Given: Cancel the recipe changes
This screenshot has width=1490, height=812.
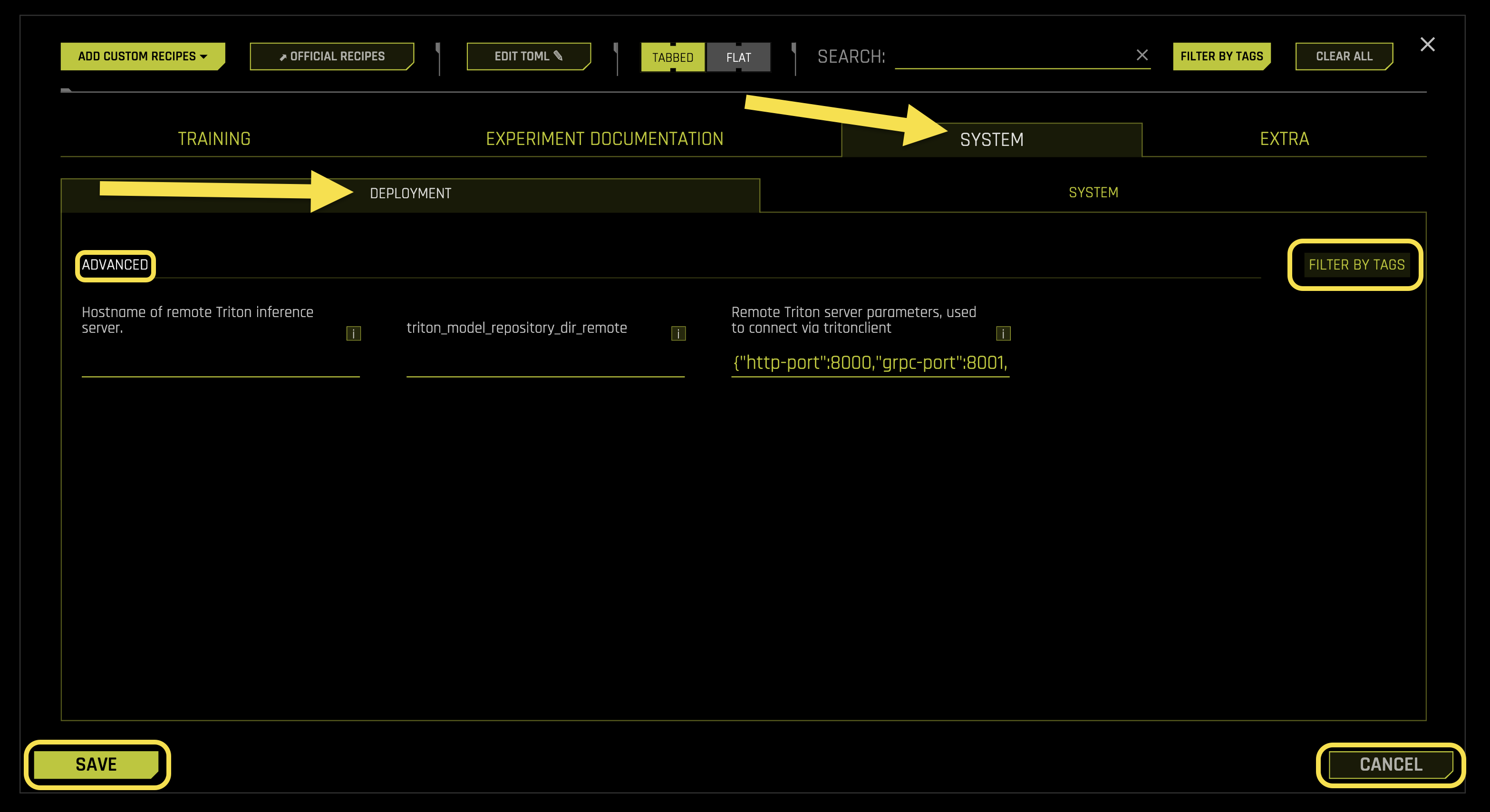Looking at the screenshot, I should pos(1391,764).
